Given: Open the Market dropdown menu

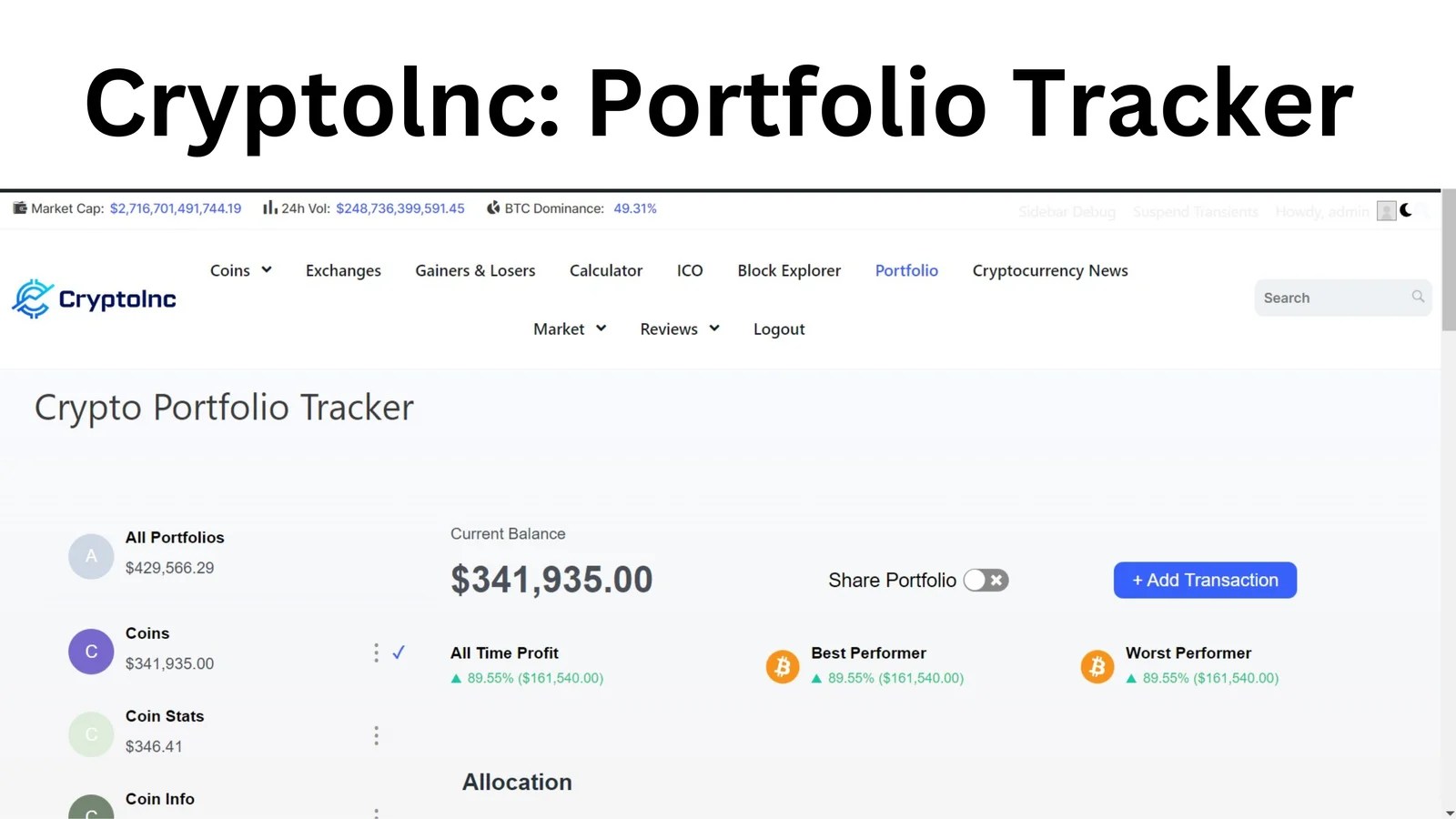Looking at the screenshot, I should [x=569, y=329].
